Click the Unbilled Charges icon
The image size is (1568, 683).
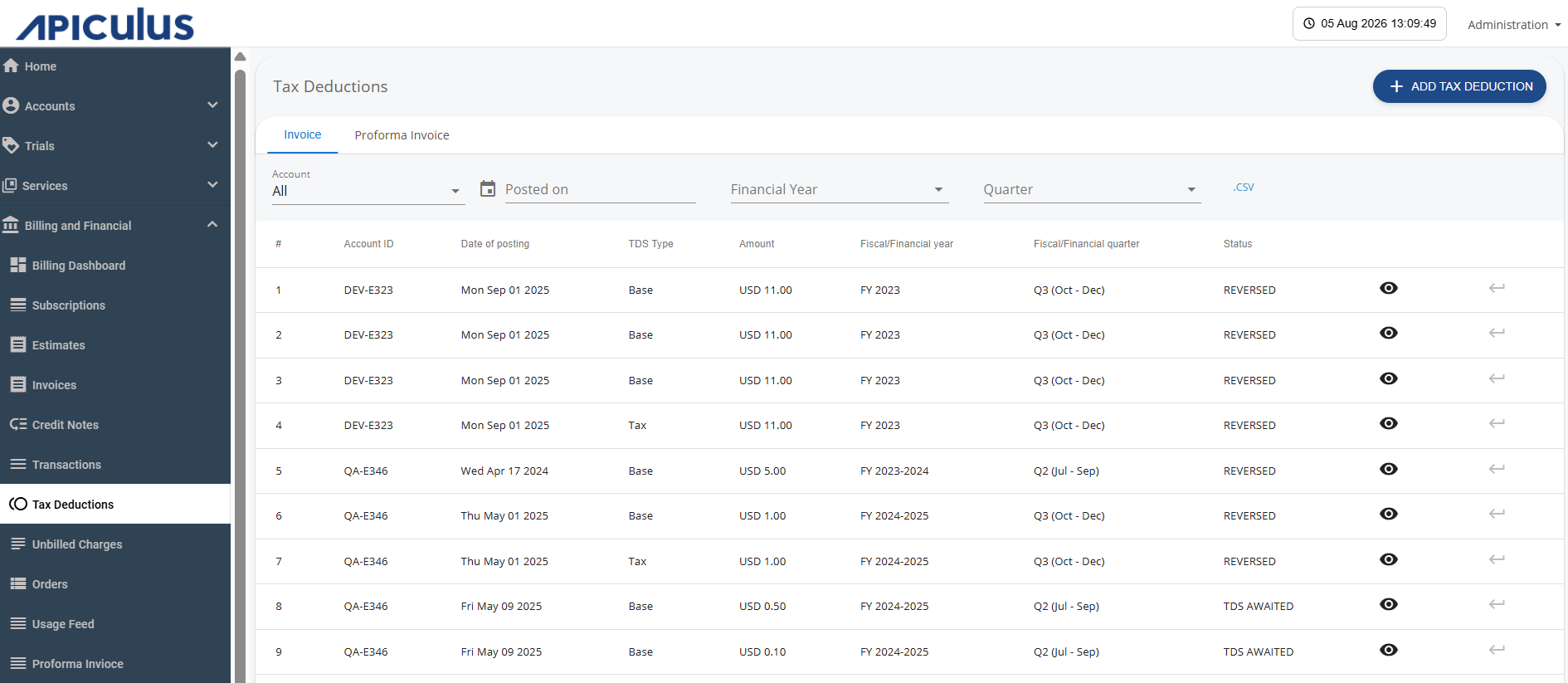(18, 544)
